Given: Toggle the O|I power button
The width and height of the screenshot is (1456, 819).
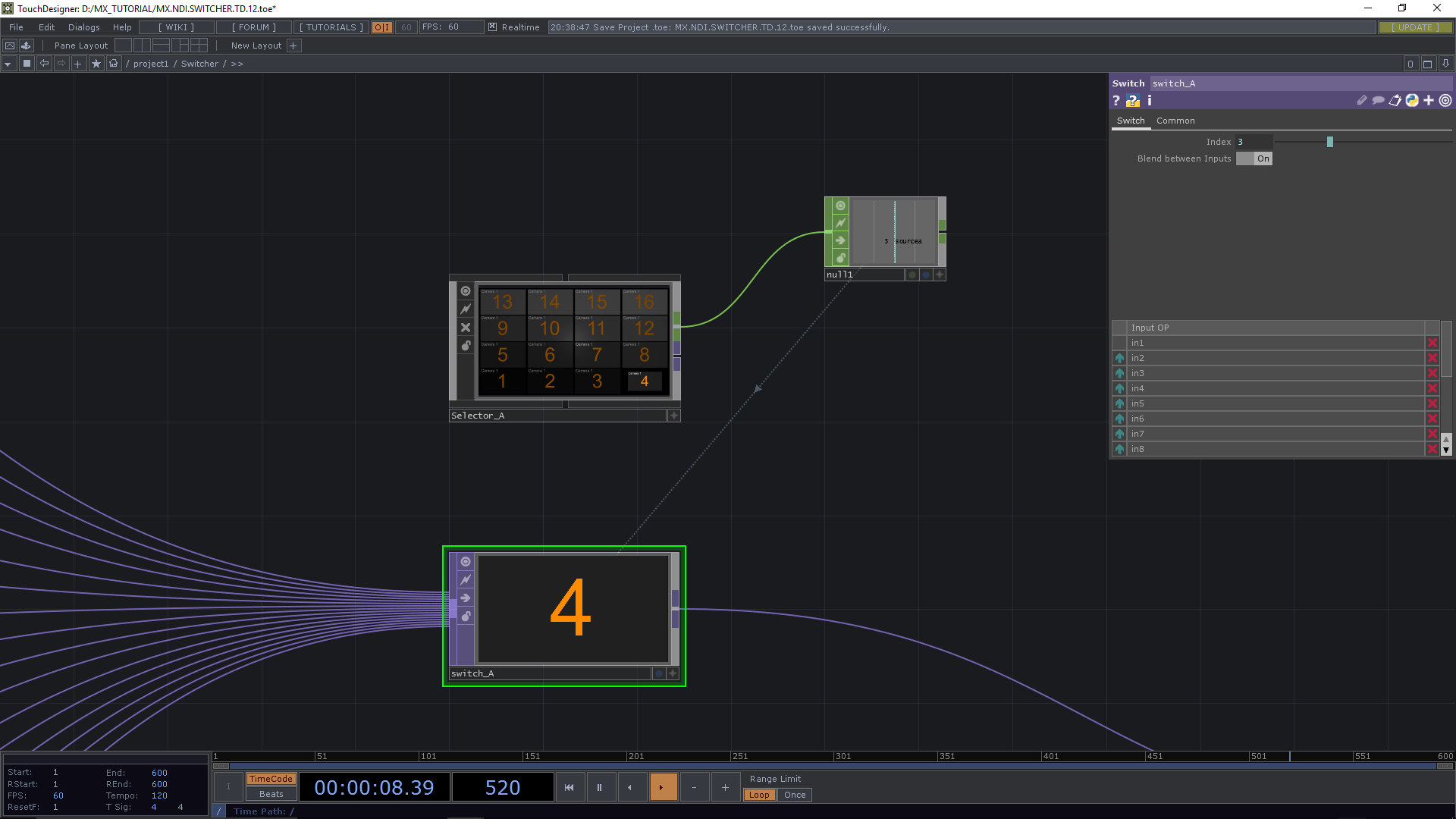Looking at the screenshot, I should pos(382,27).
